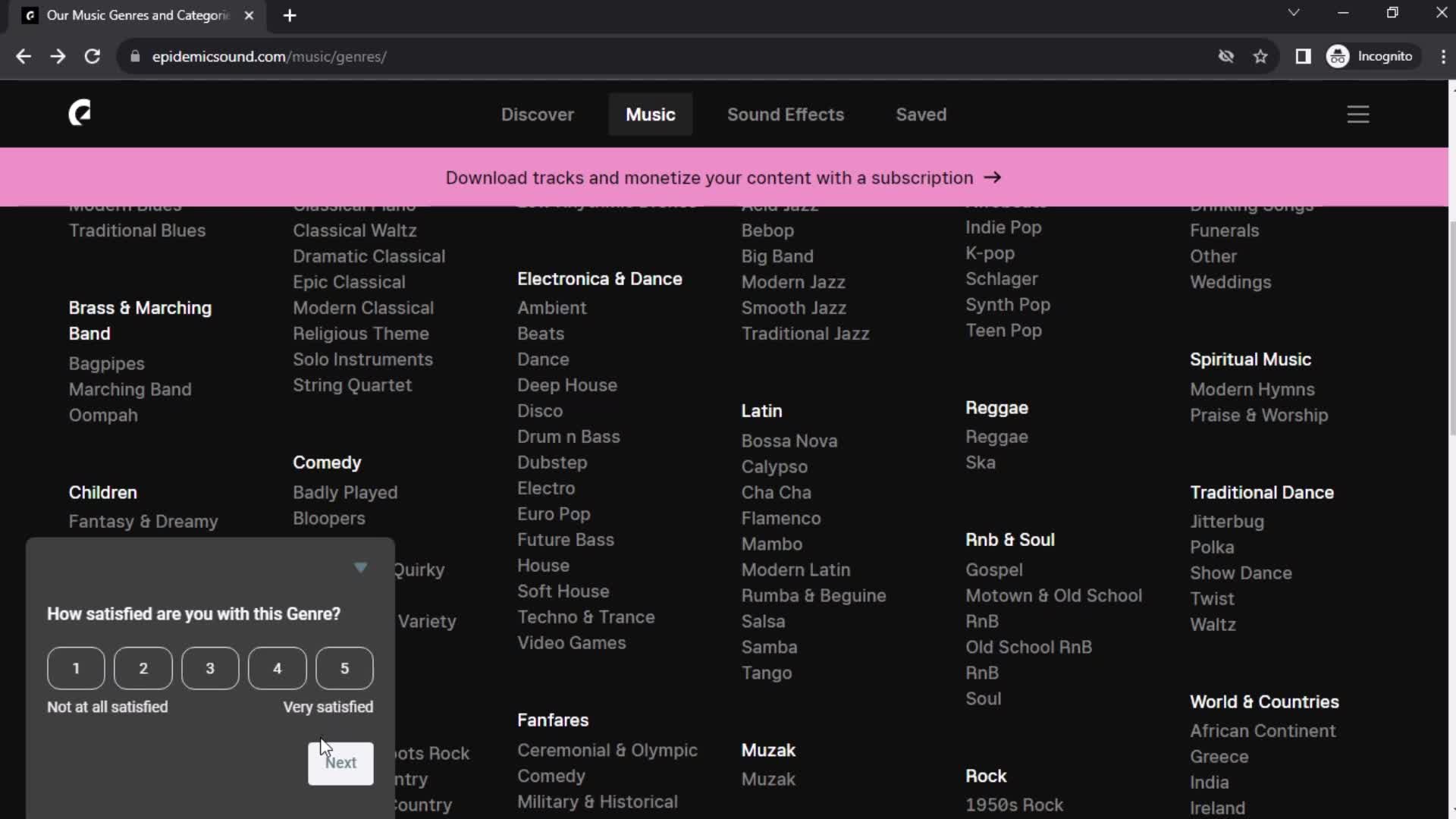Image resolution: width=1456 pixels, height=819 pixels.
Task: Open the Sound Effects tab
Action: pyautogui.click(x=786, y=114)
